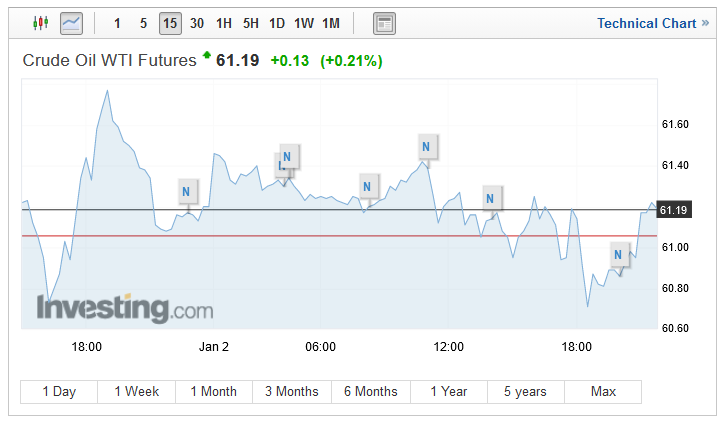725x426 pixels.
Task: Show the 6 Months range
Action: tap(371, 392)
